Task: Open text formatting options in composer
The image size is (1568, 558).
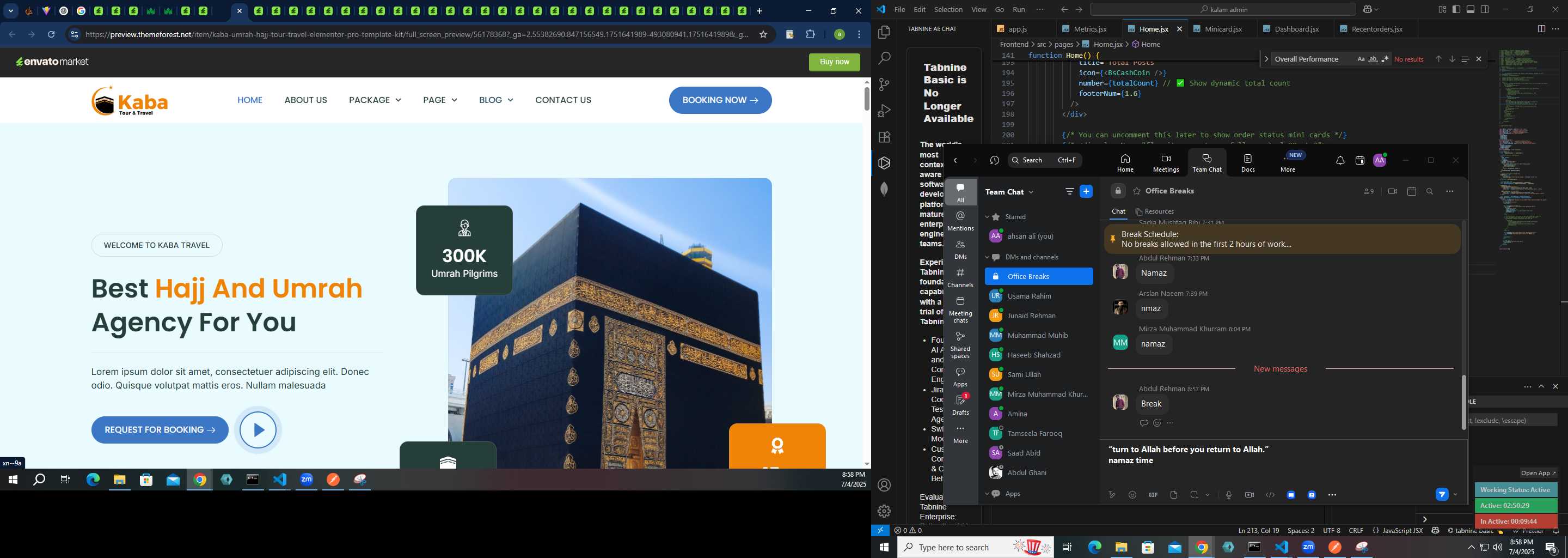Action: pos(1111,495)
